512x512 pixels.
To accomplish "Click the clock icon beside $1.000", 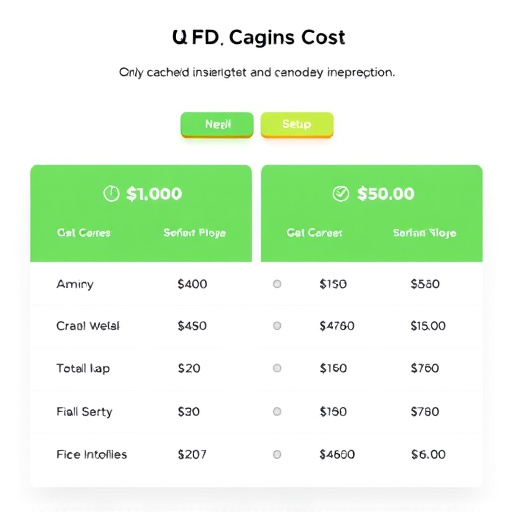I will [x=111, y=194].
